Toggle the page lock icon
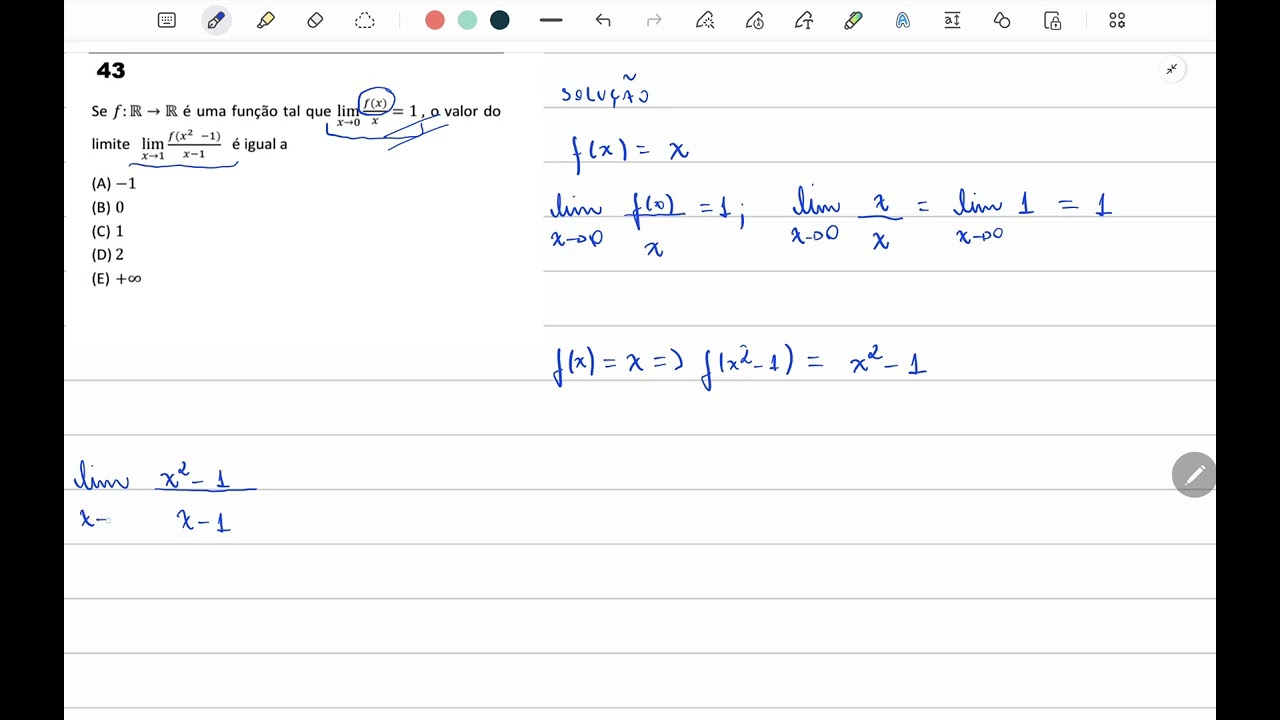This screenshot has width=1280, height=720. click(x=1052, y=20)
